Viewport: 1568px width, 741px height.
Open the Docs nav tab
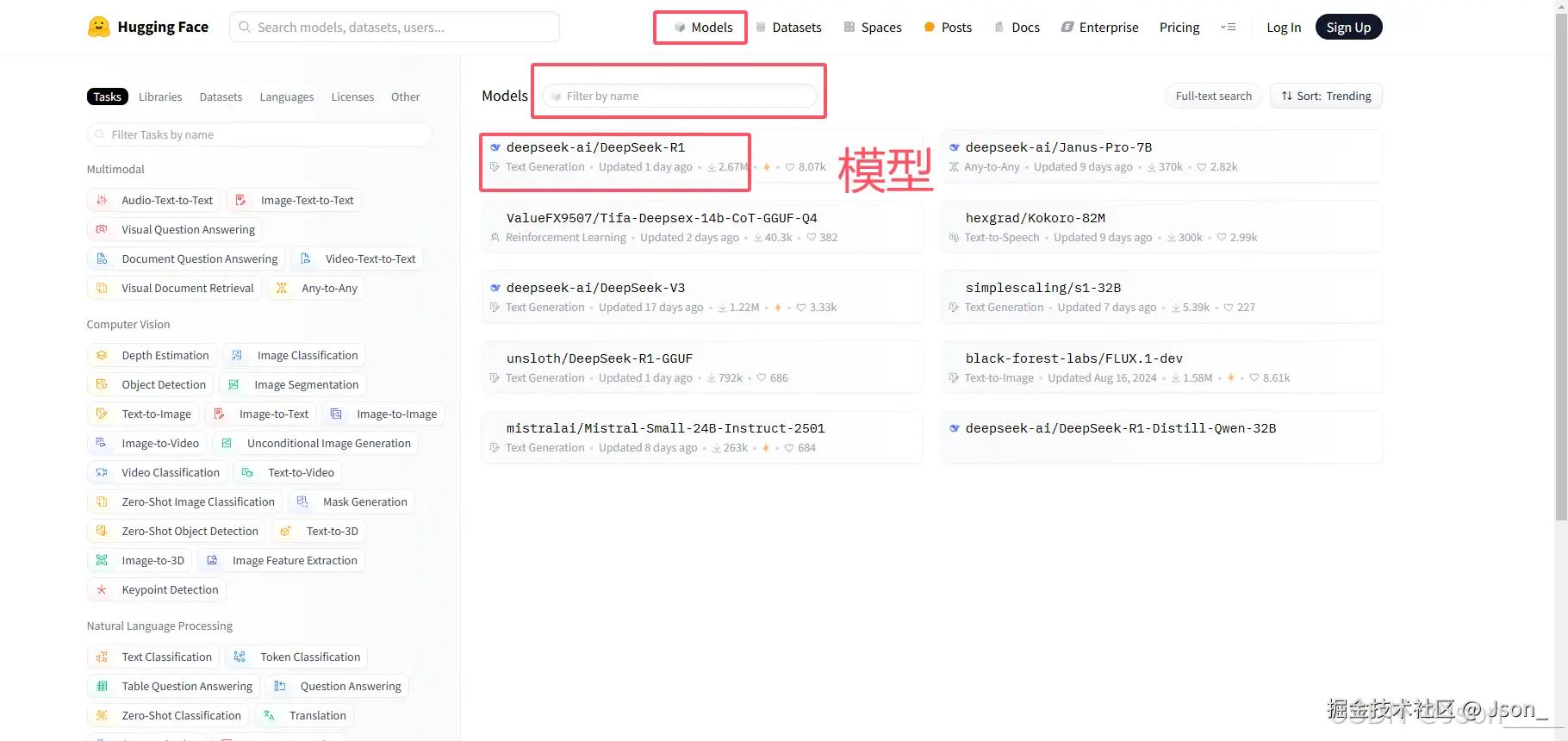click(x=1017, y=28)
